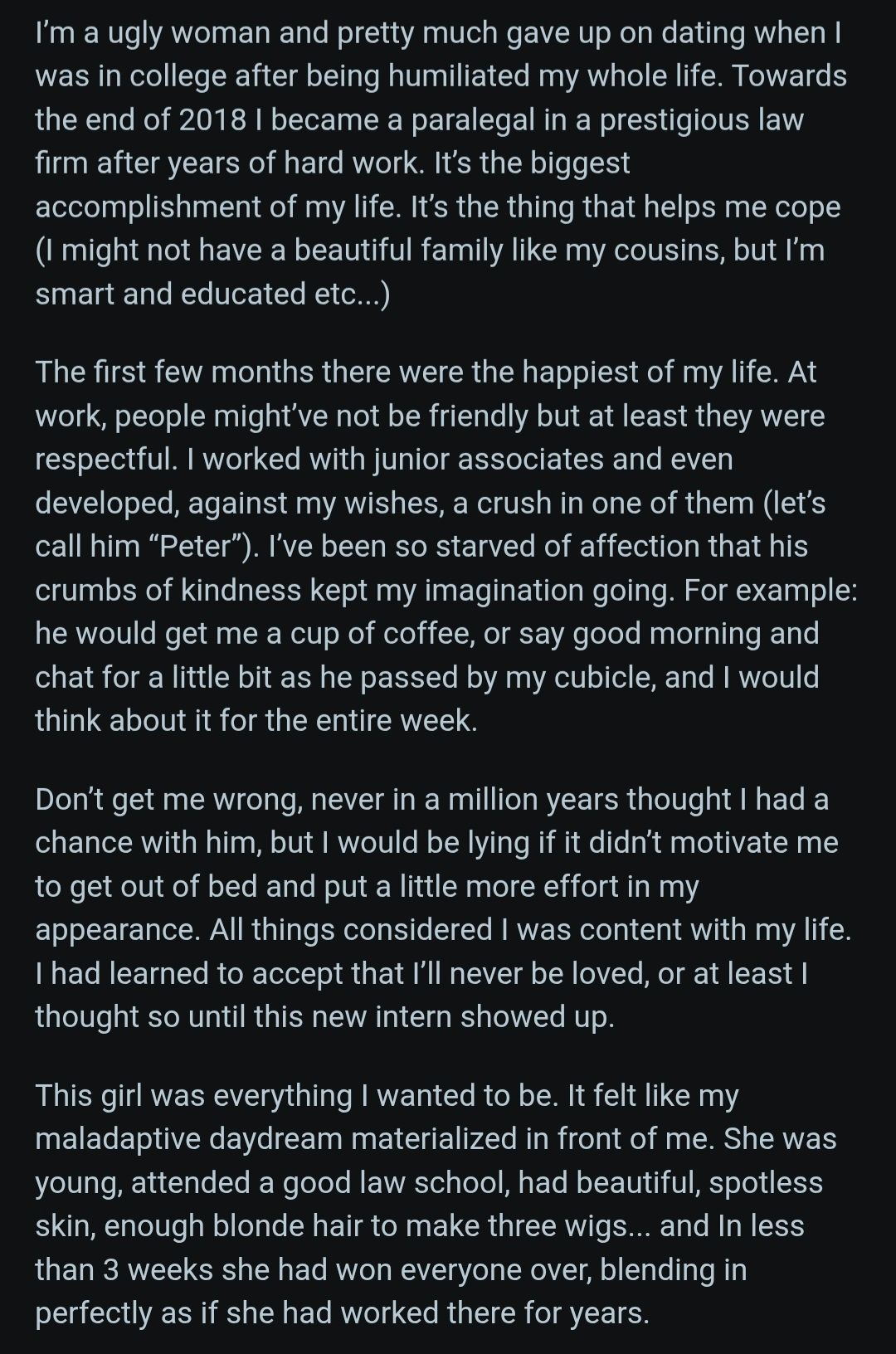Click the final line "perfectly as if she had worked"
Screen dimensions: 896x1354
click(342, 1313)
